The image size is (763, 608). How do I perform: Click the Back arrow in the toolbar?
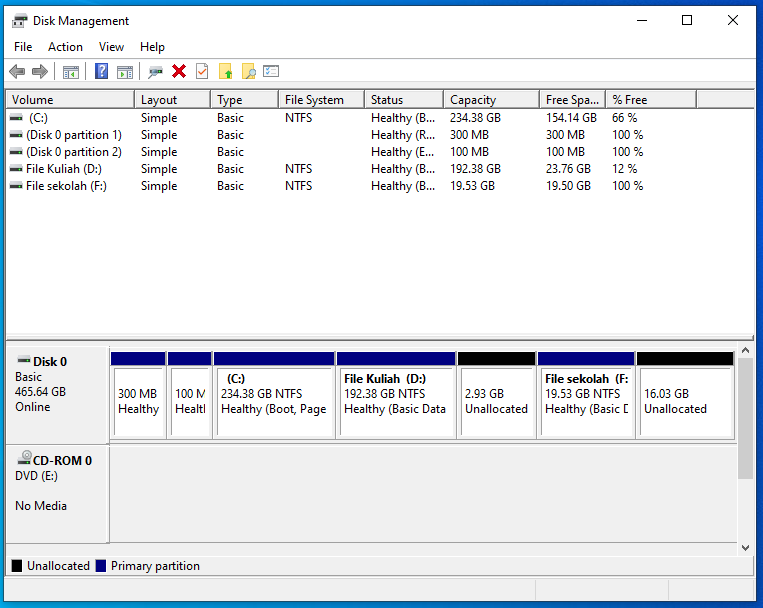(17, 72)
